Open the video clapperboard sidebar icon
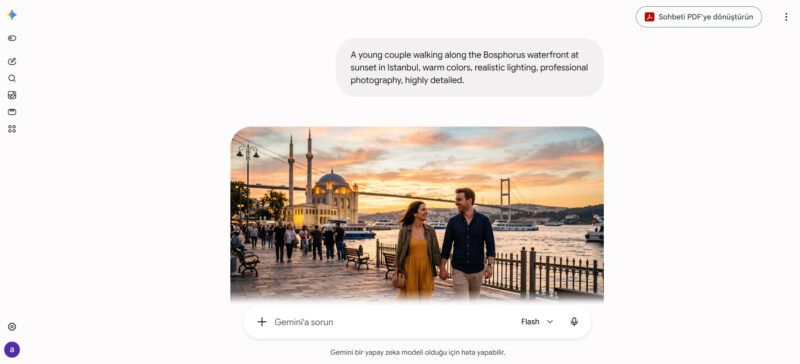Viewport: 800px width, 364px height. 12,112
